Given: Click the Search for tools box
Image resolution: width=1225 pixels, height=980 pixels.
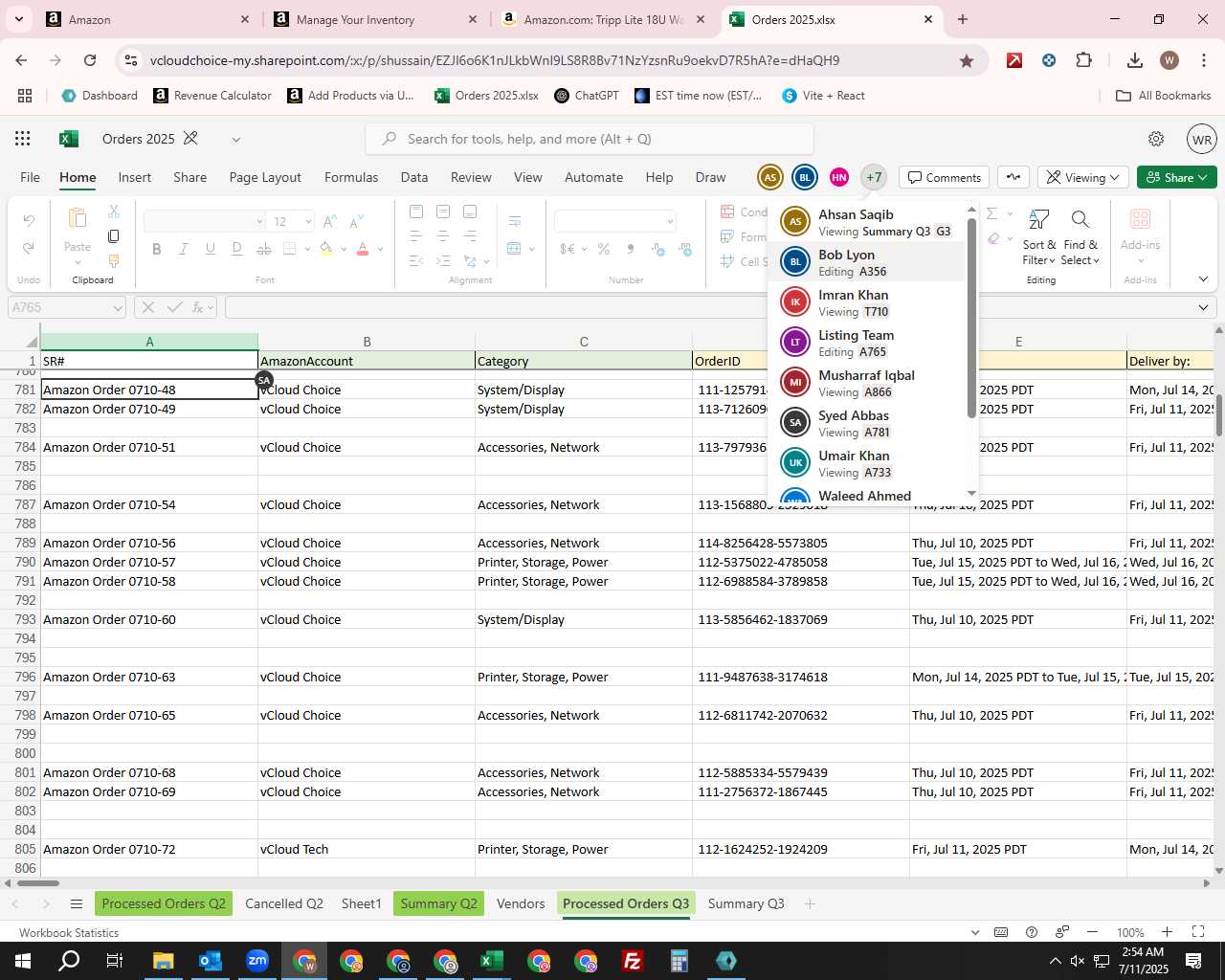Looking at the screenshot, I should 590,139.
